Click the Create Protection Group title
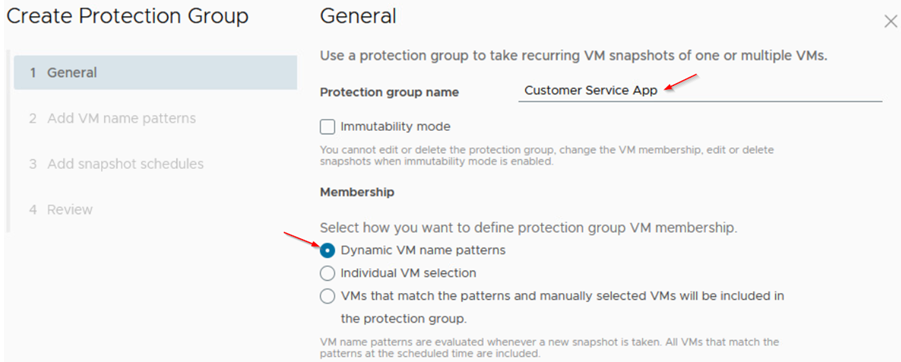Screen dimensions: 901x362 click(127, 16)
